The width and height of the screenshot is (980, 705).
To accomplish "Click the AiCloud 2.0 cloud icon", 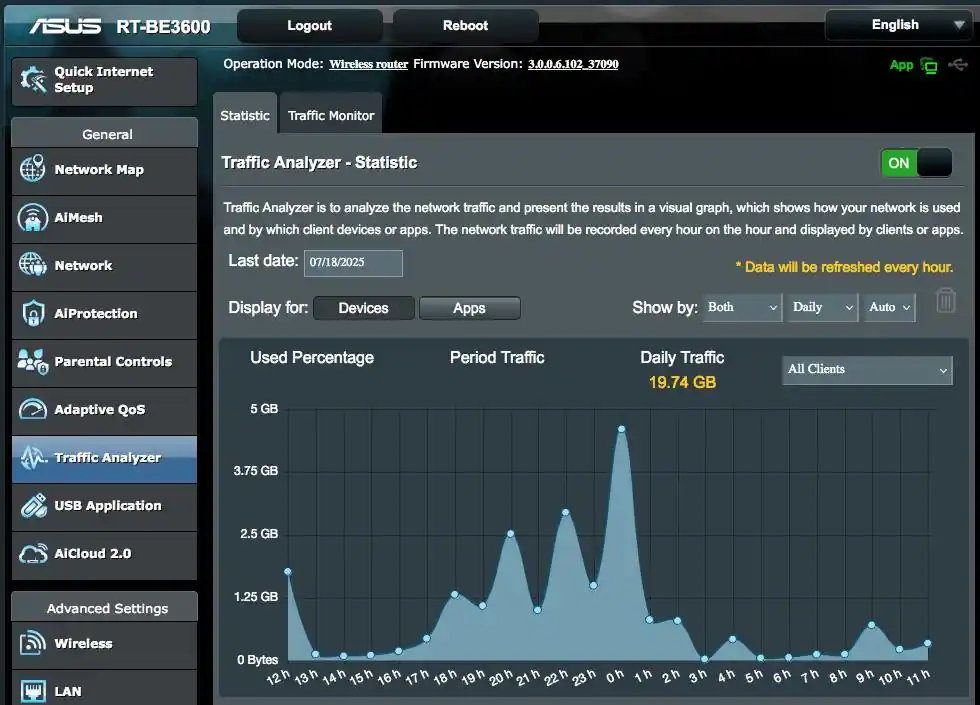I will pyautogui.click(x=33, y=554).
